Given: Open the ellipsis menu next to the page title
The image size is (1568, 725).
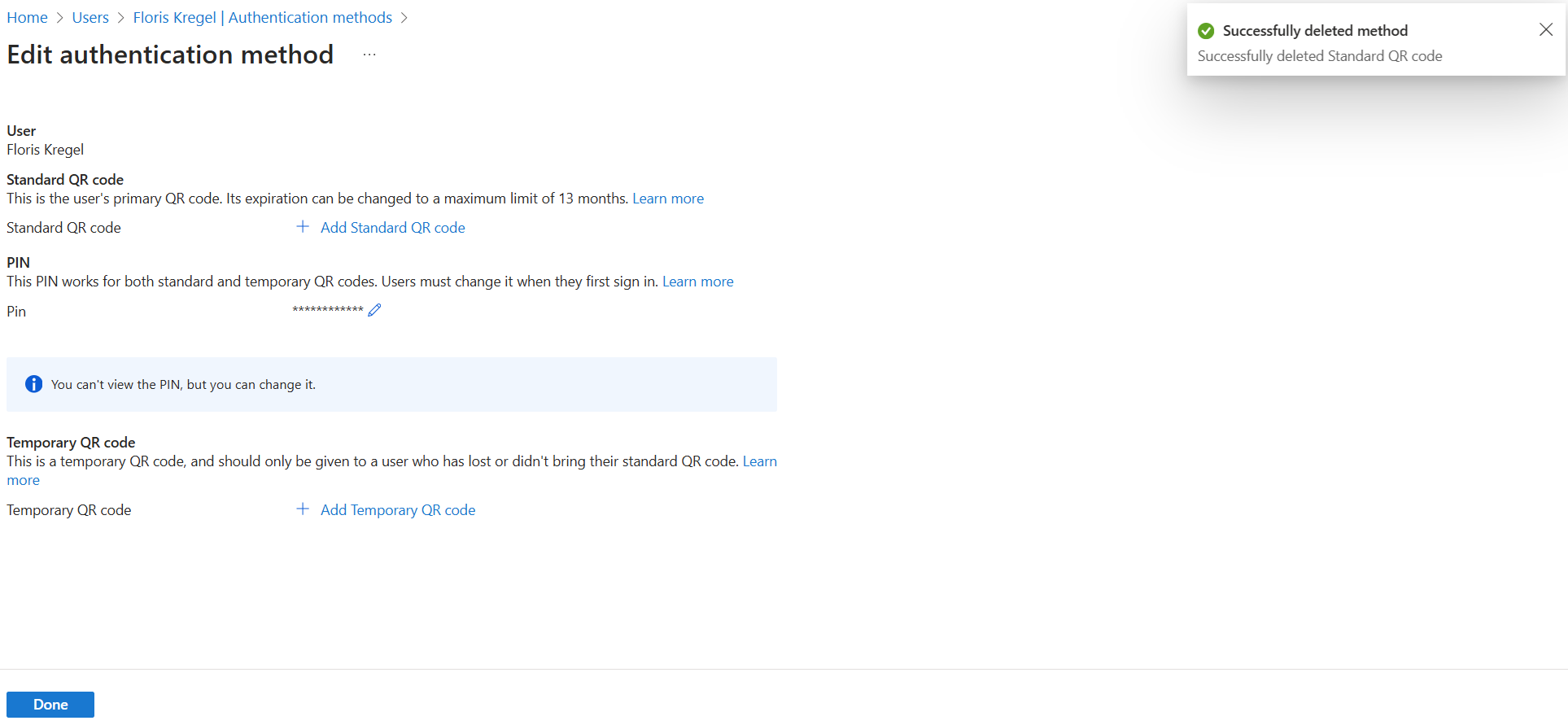Looking at the screenshot, I should point(369,55).
